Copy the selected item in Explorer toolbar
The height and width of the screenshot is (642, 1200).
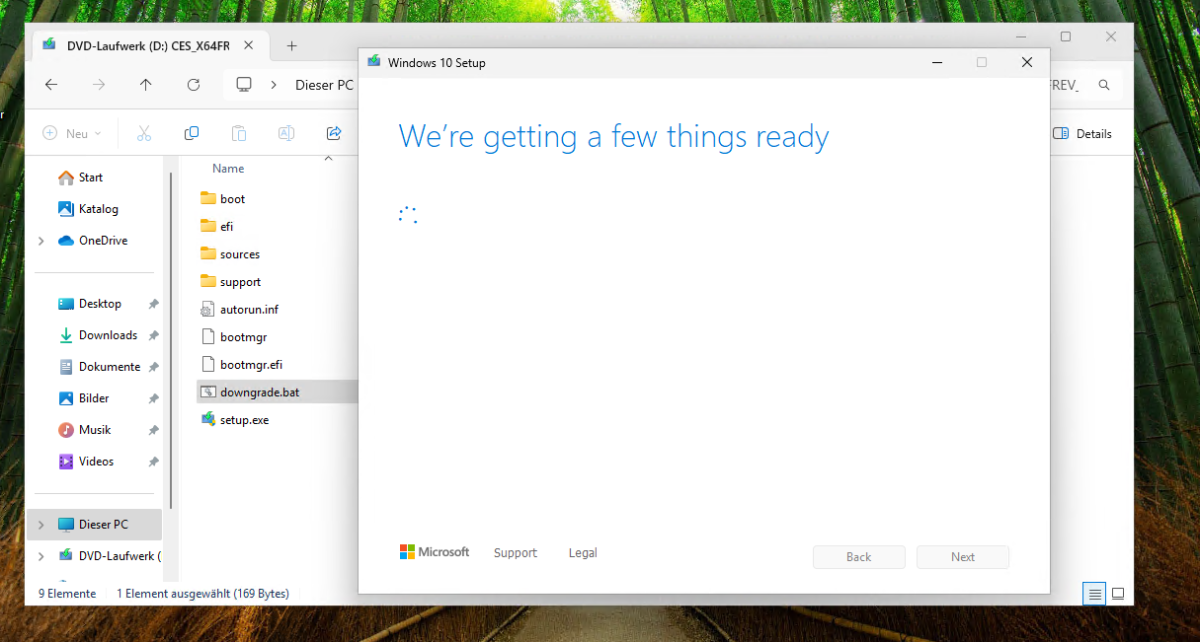(191, 133)
